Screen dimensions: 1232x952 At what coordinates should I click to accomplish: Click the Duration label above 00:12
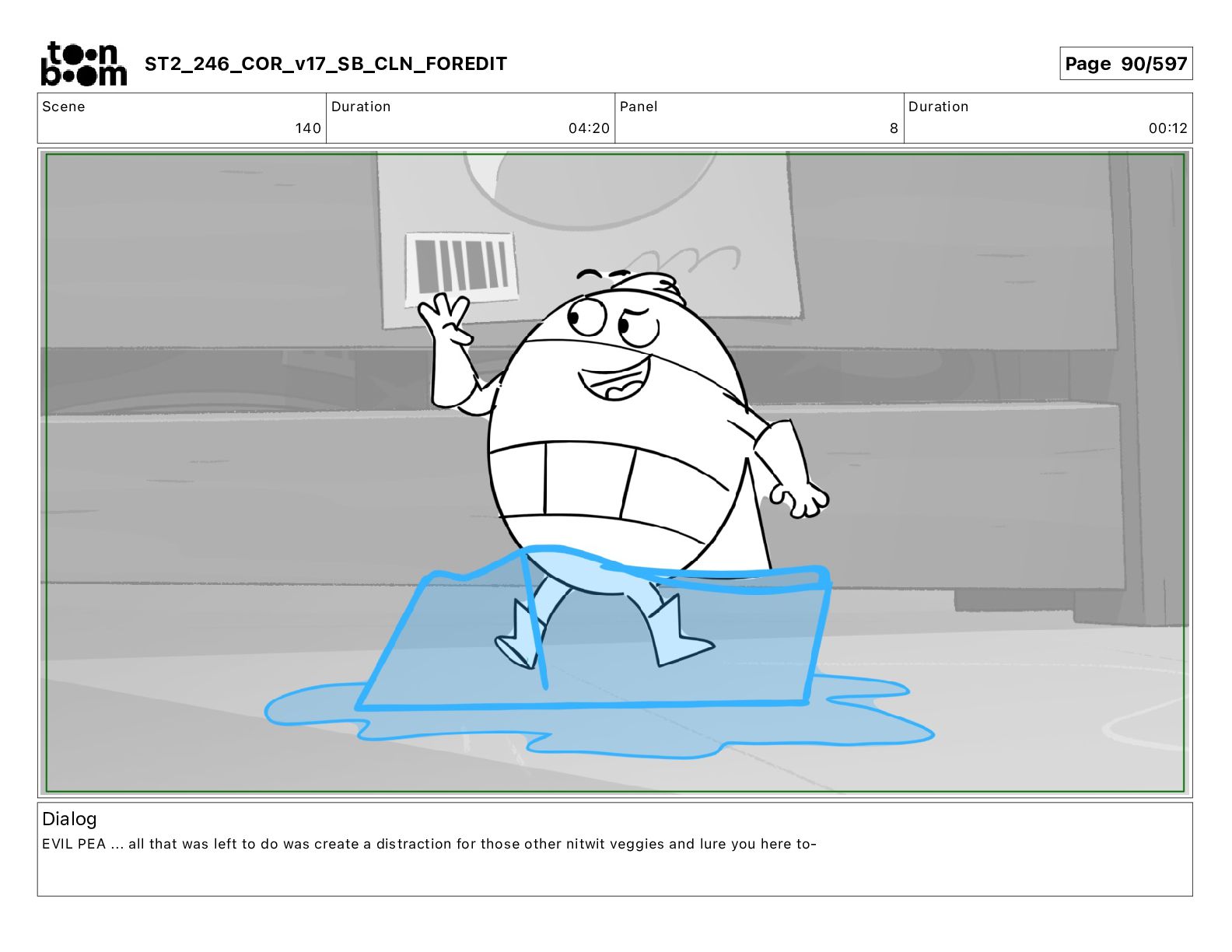939,107
